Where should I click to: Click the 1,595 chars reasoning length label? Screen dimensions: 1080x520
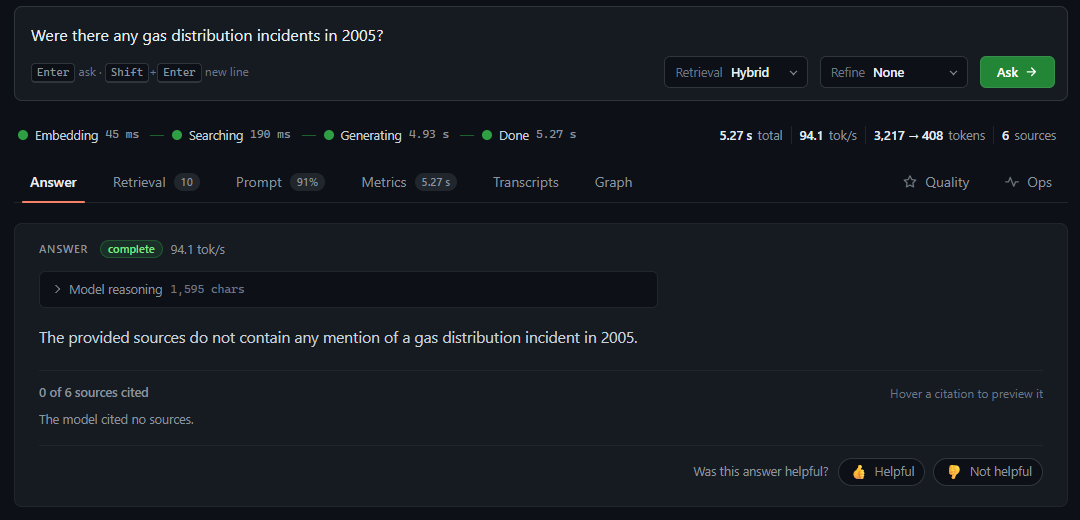point(207,289)
